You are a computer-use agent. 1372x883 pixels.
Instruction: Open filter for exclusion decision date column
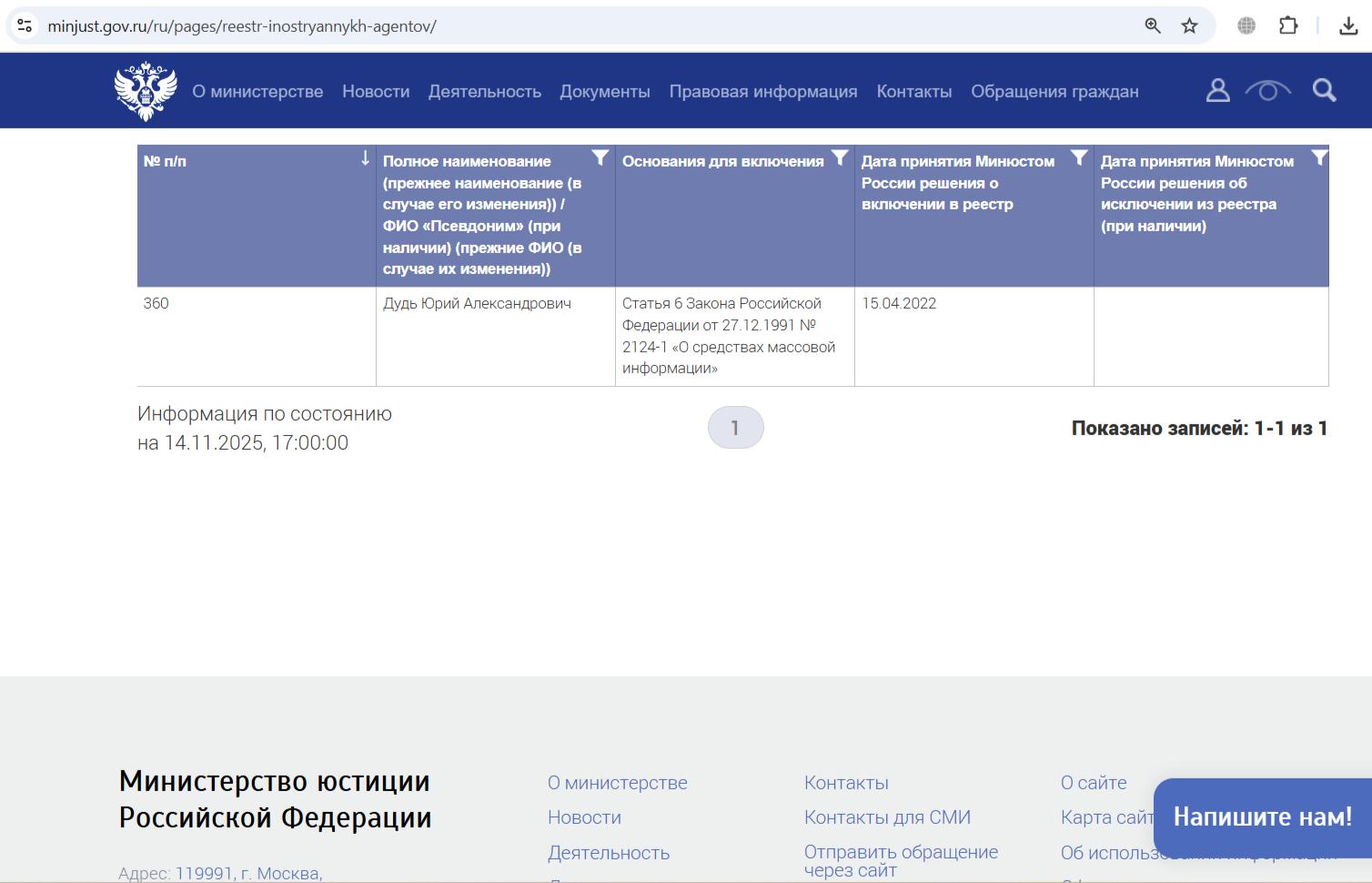coord(1318,158)
